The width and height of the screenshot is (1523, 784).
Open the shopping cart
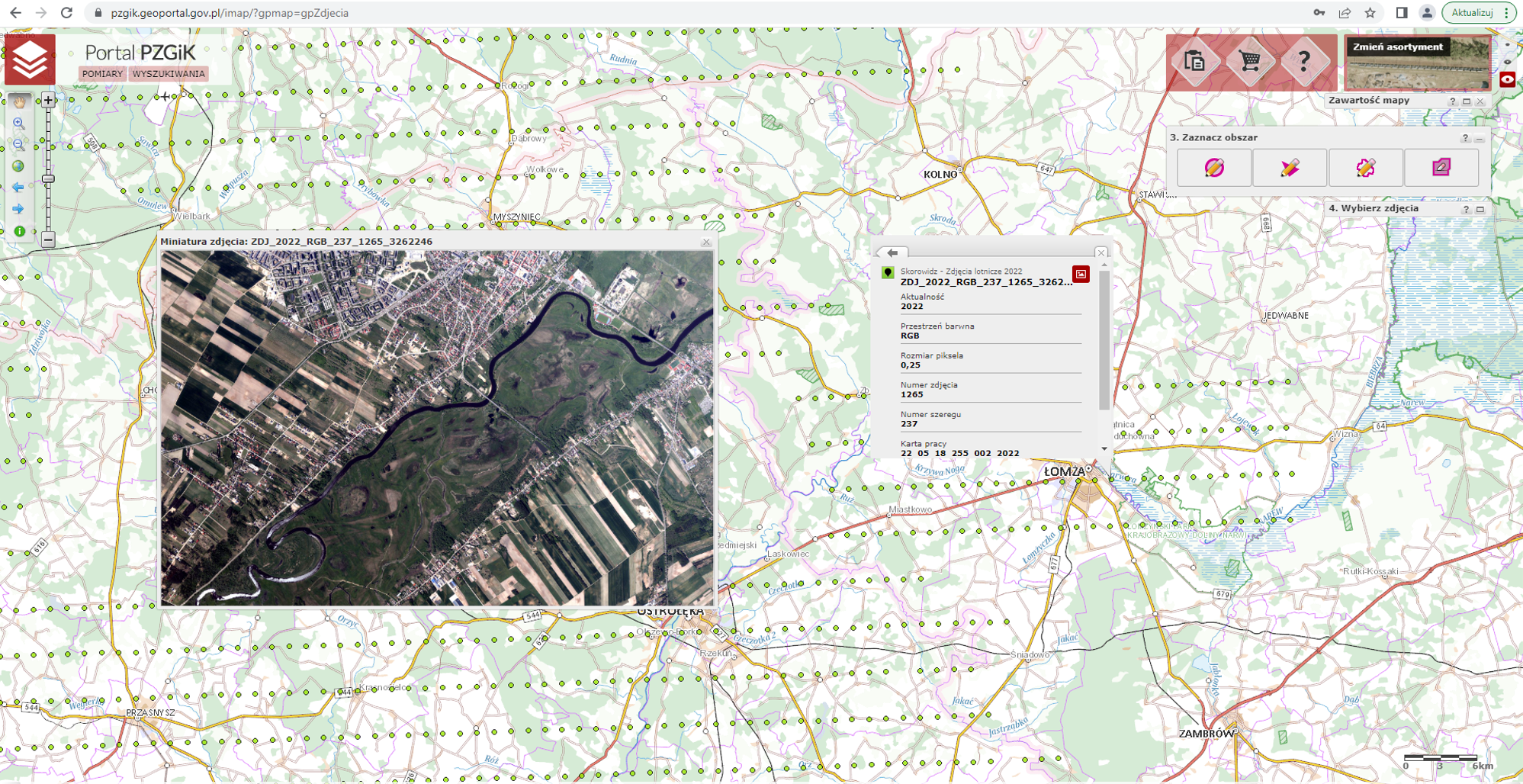tap(1249, 61)
